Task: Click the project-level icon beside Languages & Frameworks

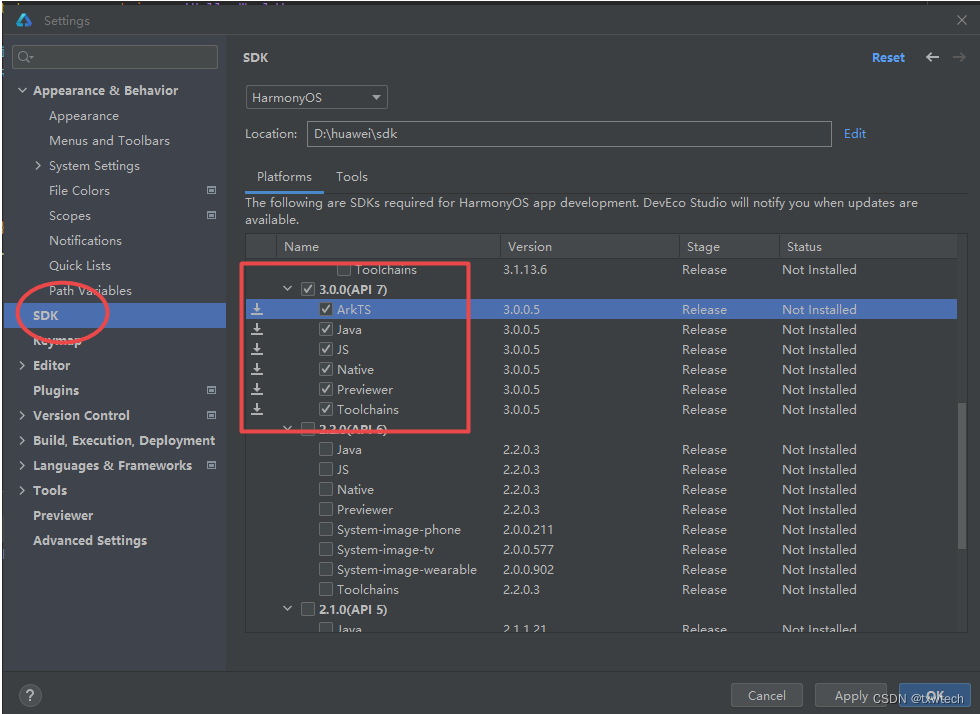Action: pyautogui.click(x=211, y=465)
